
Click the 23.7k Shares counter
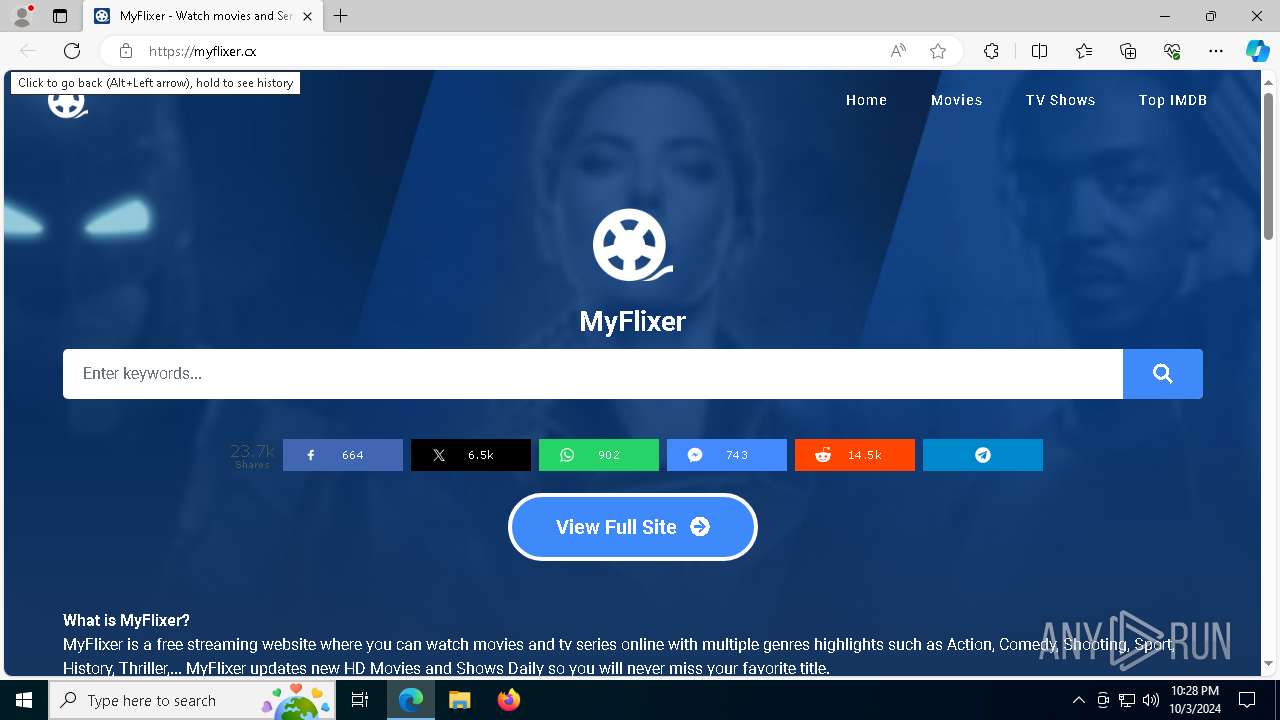pos(252,455)
